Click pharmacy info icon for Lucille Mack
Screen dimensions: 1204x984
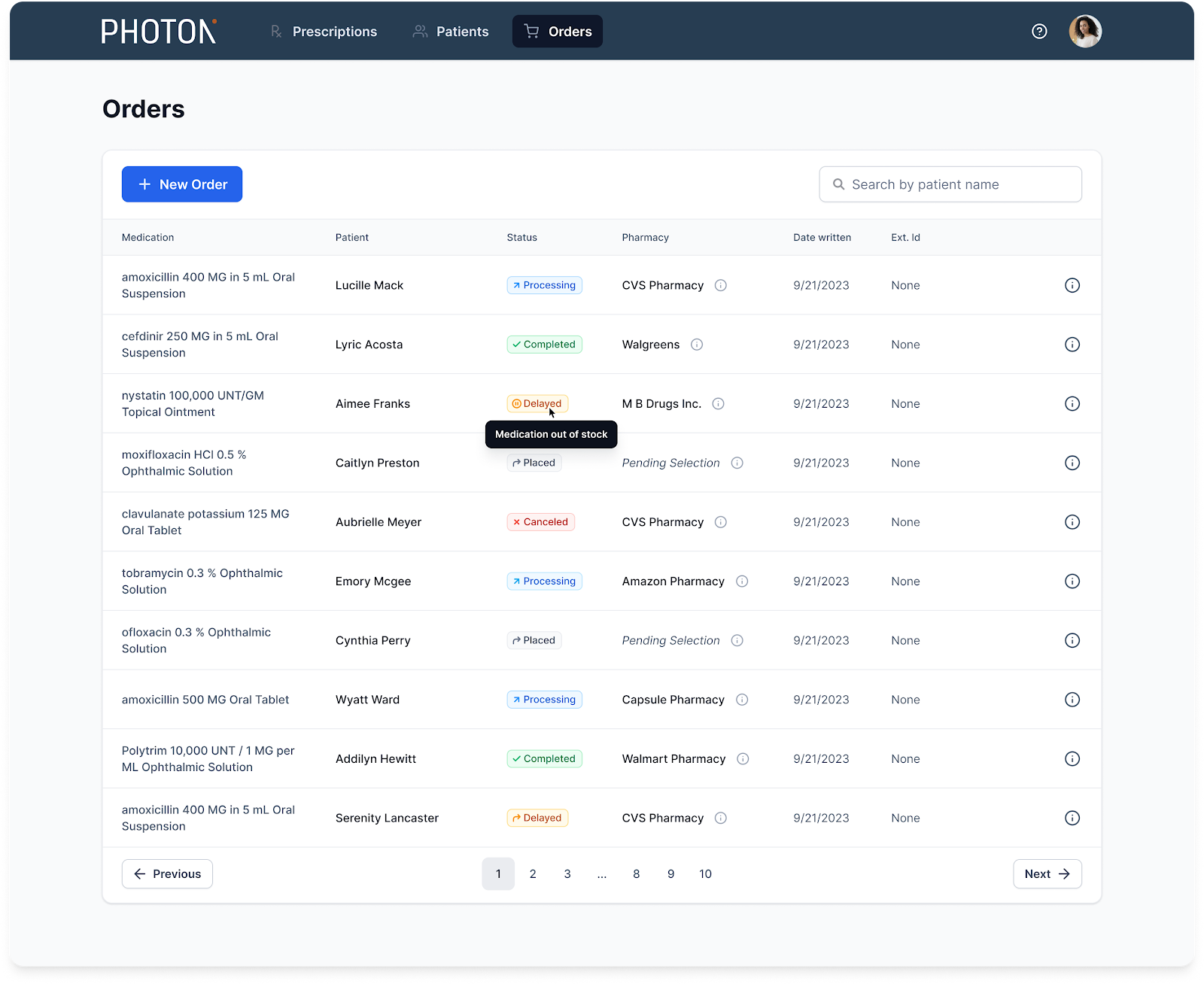(721, 285)
